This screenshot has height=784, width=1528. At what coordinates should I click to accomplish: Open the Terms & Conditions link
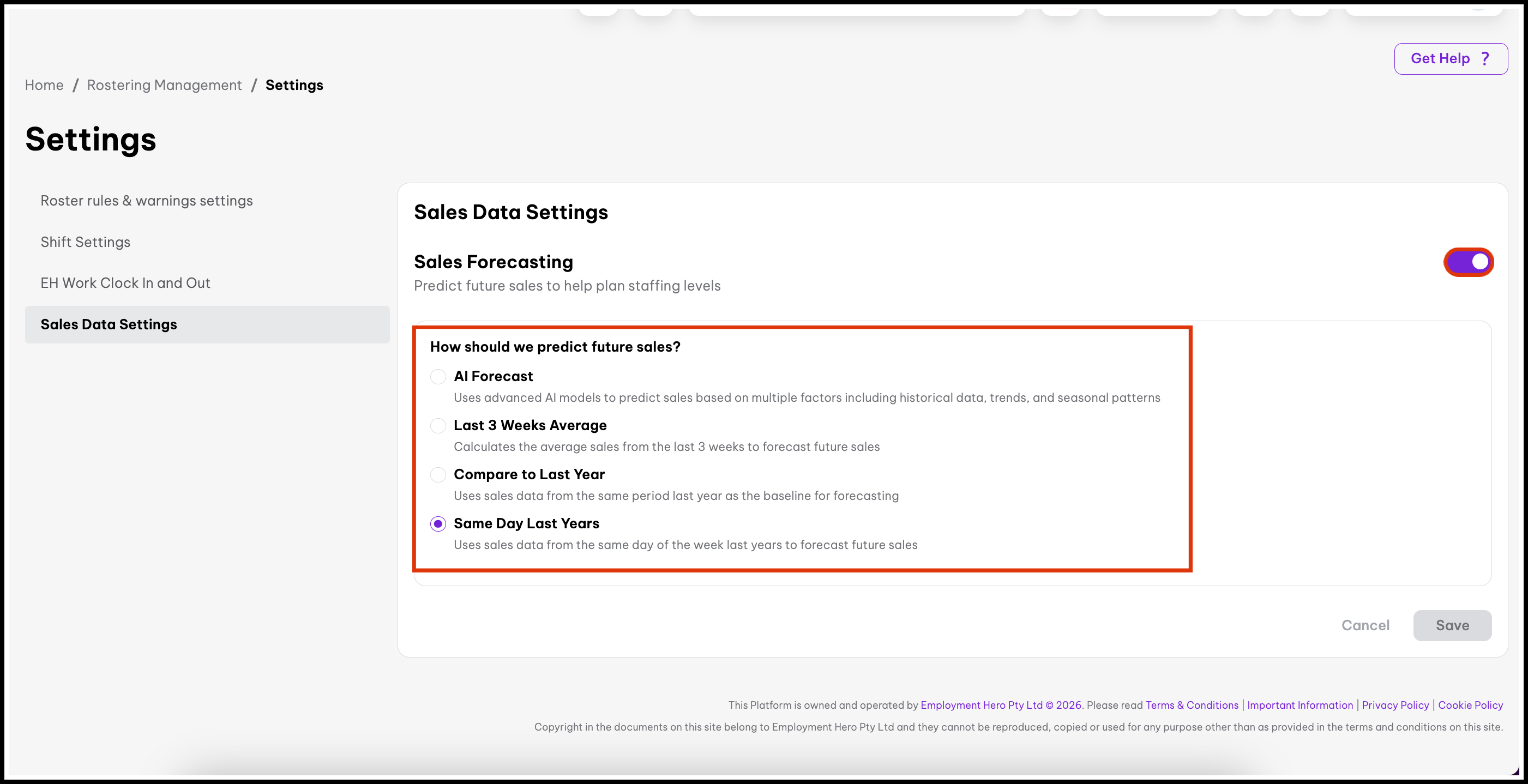(x=1191, y=704)
